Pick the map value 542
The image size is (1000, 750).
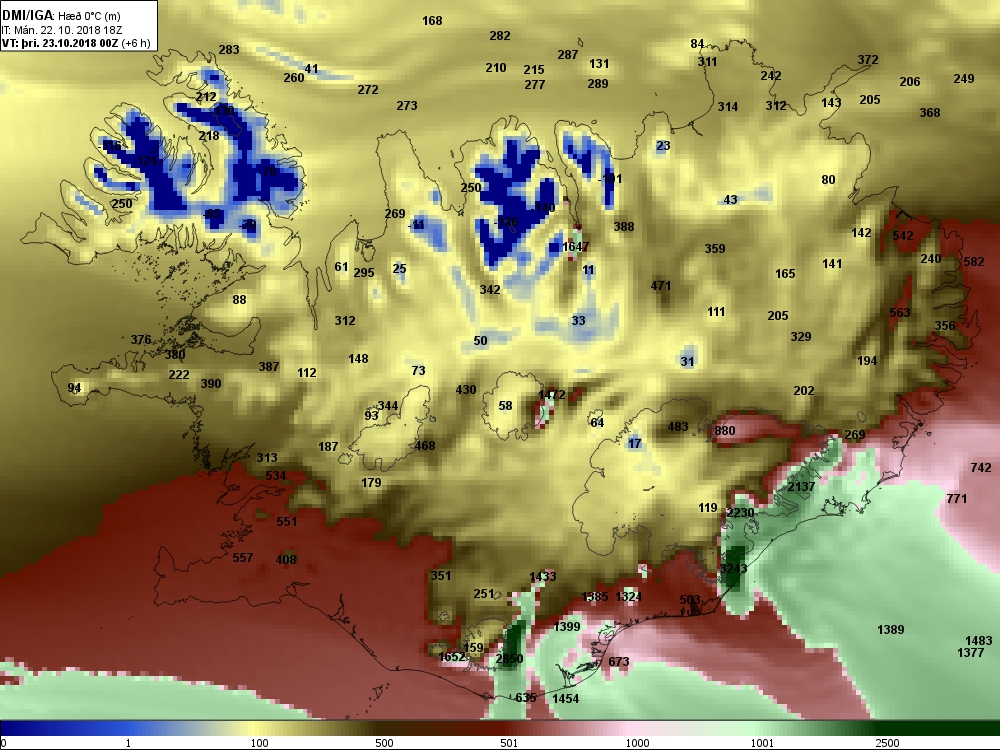point(903,235)
